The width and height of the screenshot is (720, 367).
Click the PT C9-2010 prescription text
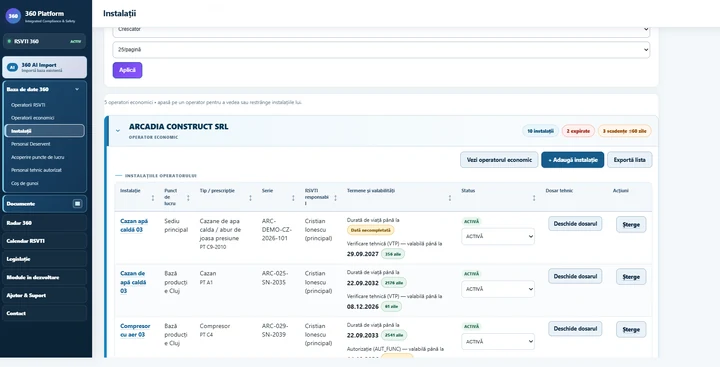(x=213, y=247)
